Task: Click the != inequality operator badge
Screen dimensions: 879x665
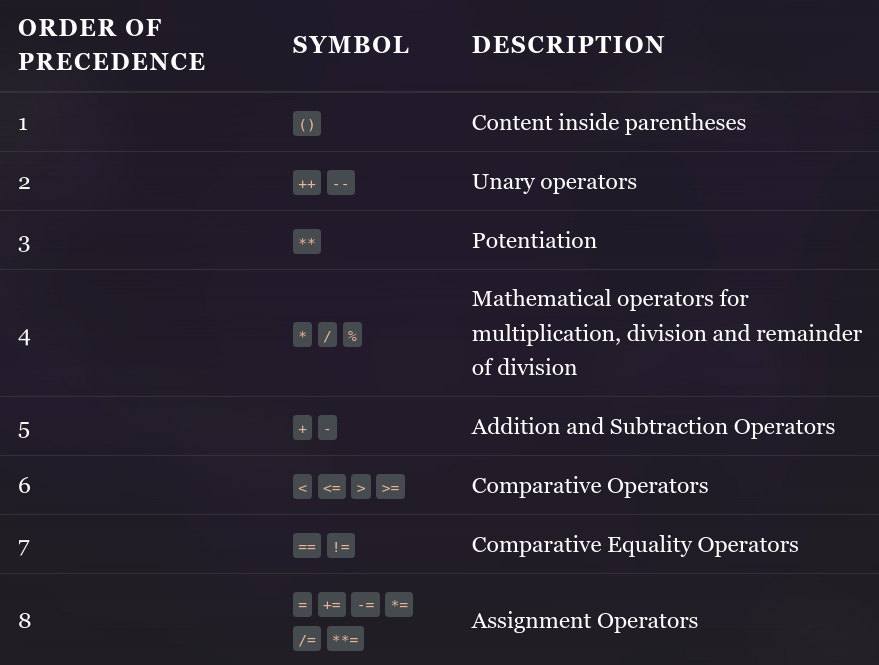Action: pyautogui.click(x=341, y=546)
